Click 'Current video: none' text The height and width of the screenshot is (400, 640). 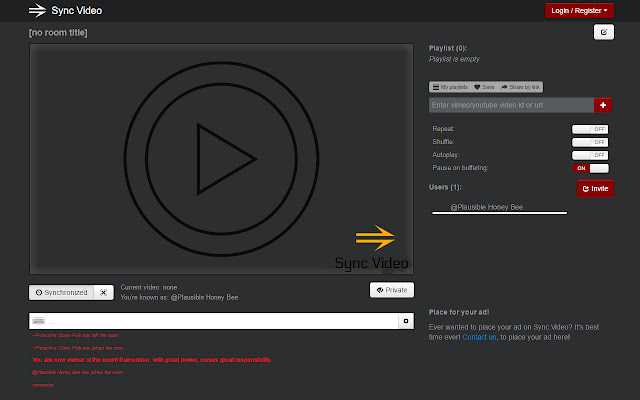pos(149,287)
